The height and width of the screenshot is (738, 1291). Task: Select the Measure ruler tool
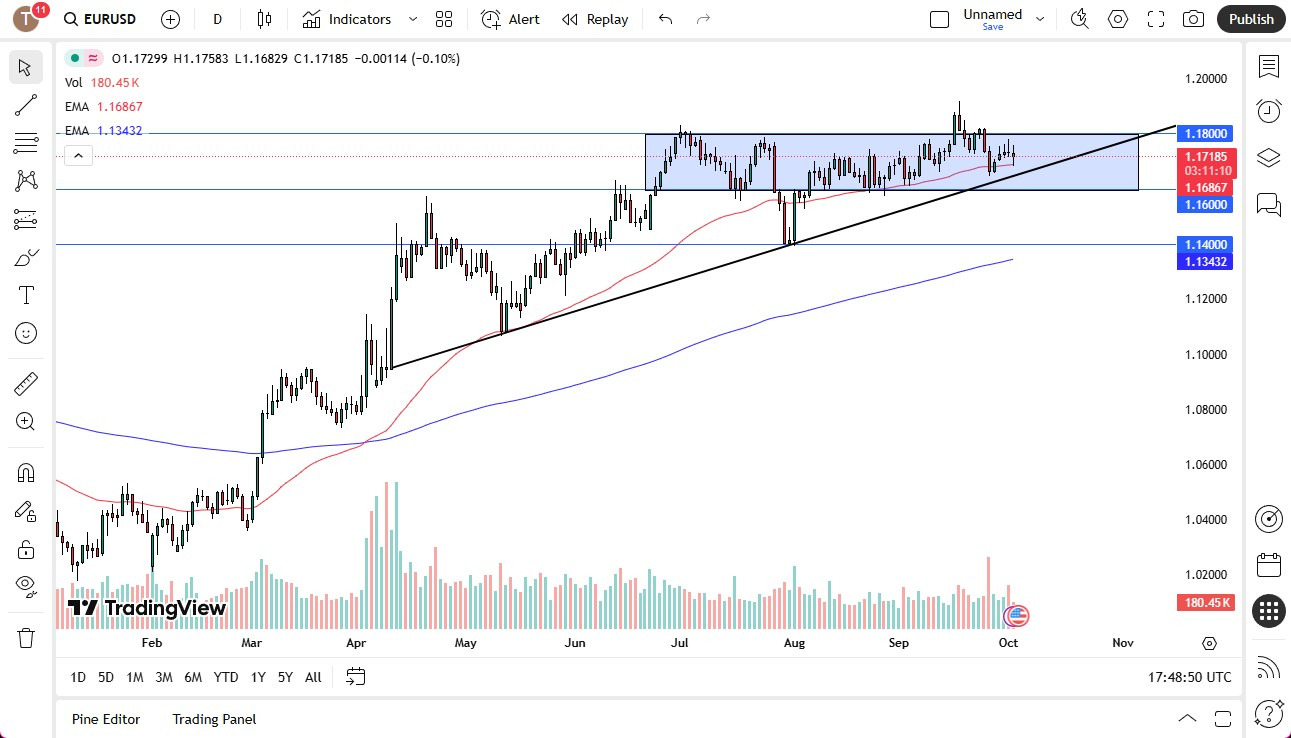(26, 383)
